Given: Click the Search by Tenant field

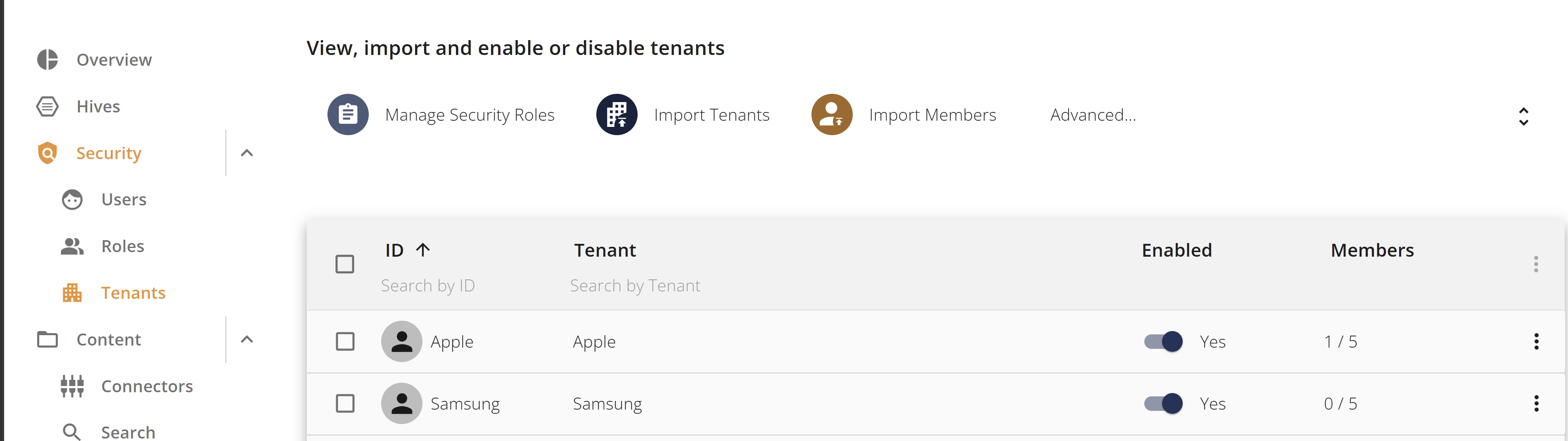Looking at the screenshot, I should pos(635,286).
